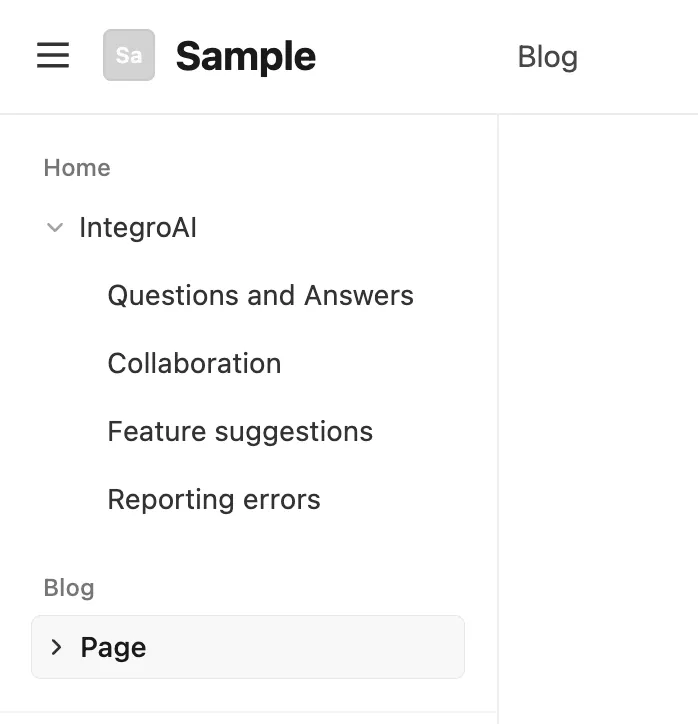The height and width of the screenshot is (724, 698).
Task: Click the hamburger menu icon
Action: 53,56
